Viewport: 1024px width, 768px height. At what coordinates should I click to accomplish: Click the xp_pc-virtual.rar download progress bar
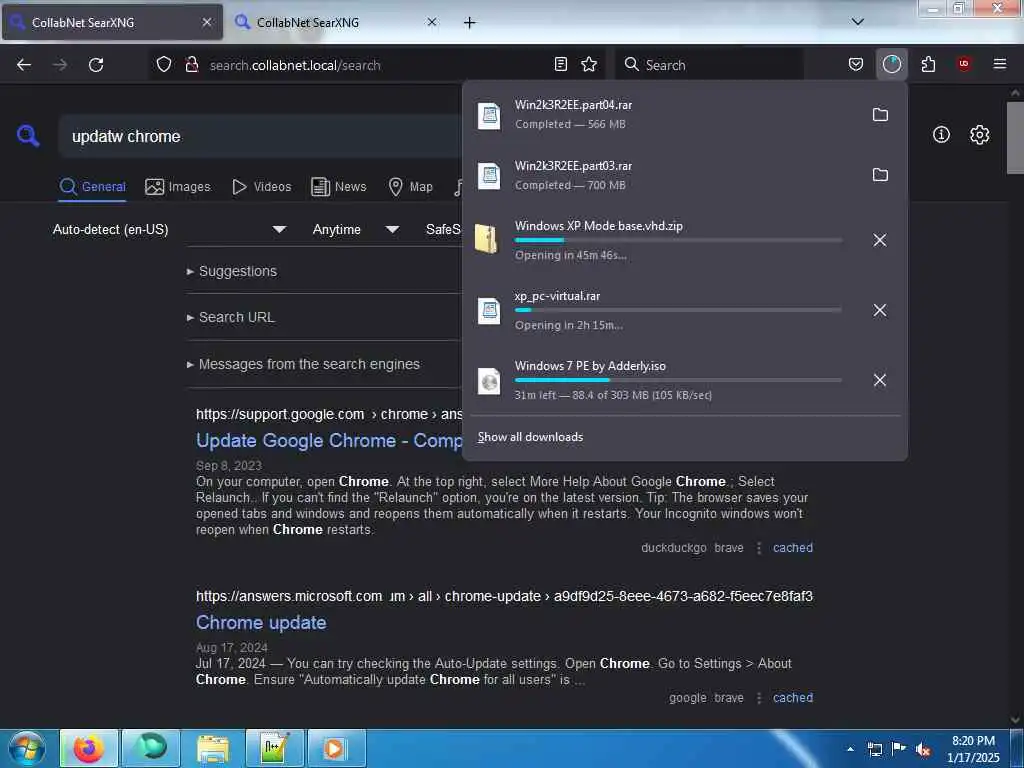[x=678, y=310]
